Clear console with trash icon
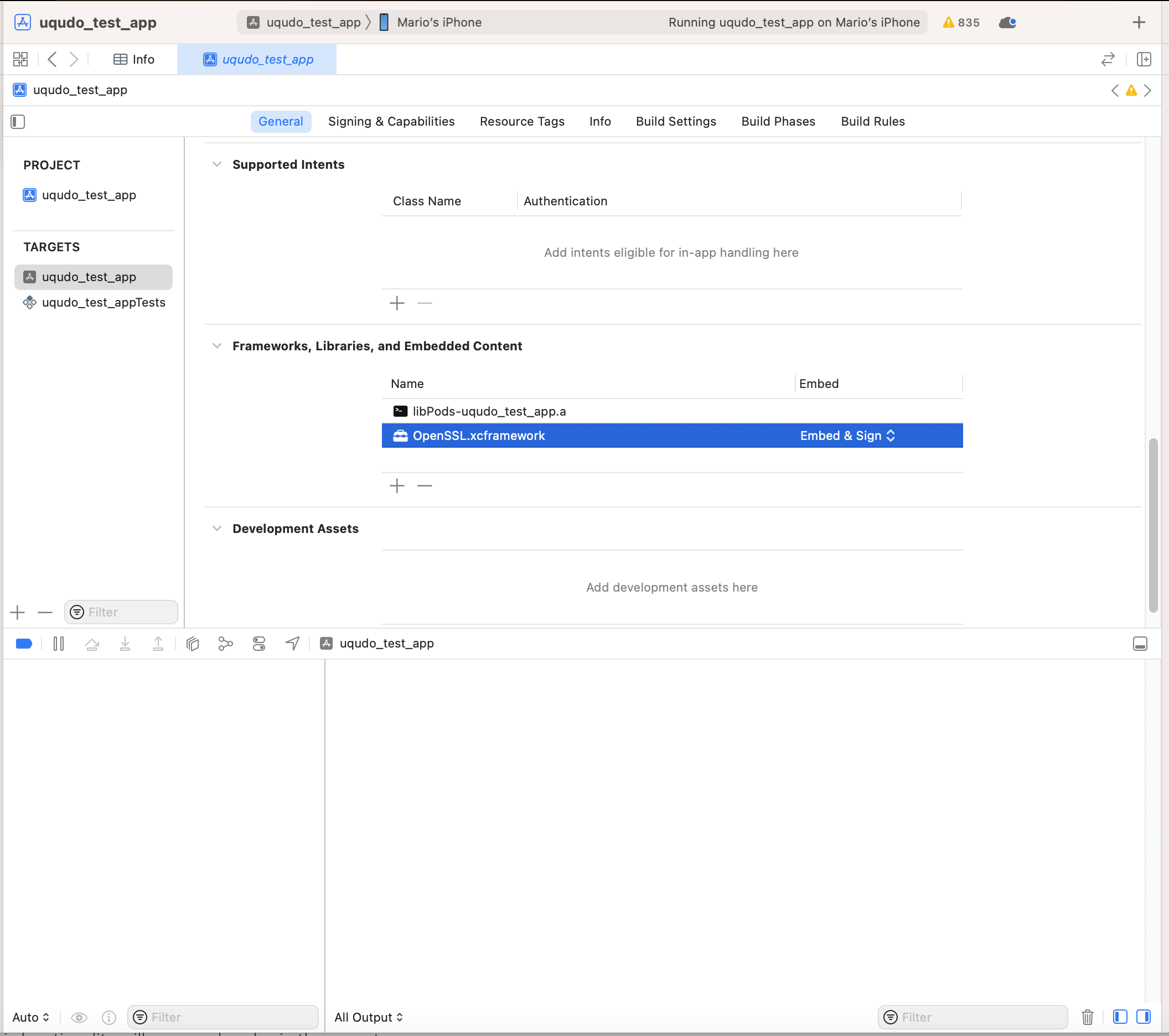Viewport: 1169px width, 1036px height. click(1087, 1017)
